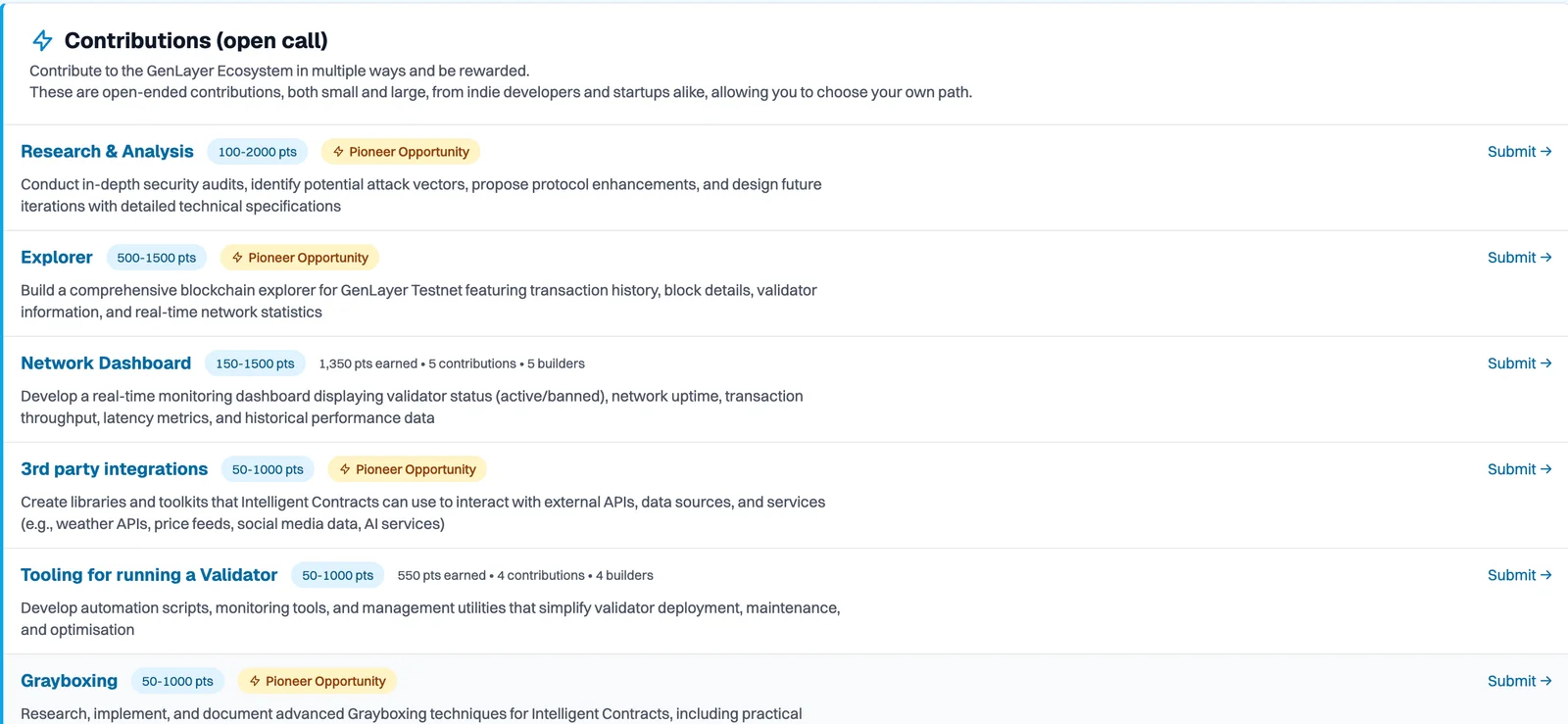Click lightning icon in Explorer Pioneer Opportunity badge

(237, 258)
